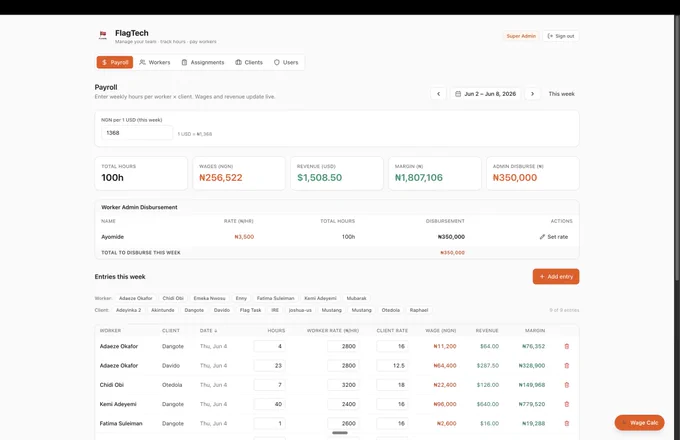Image resolution: width=680 pixels, height=440 pixels.
Task: Go to next week with right chevron
Action: coord(532,94)
